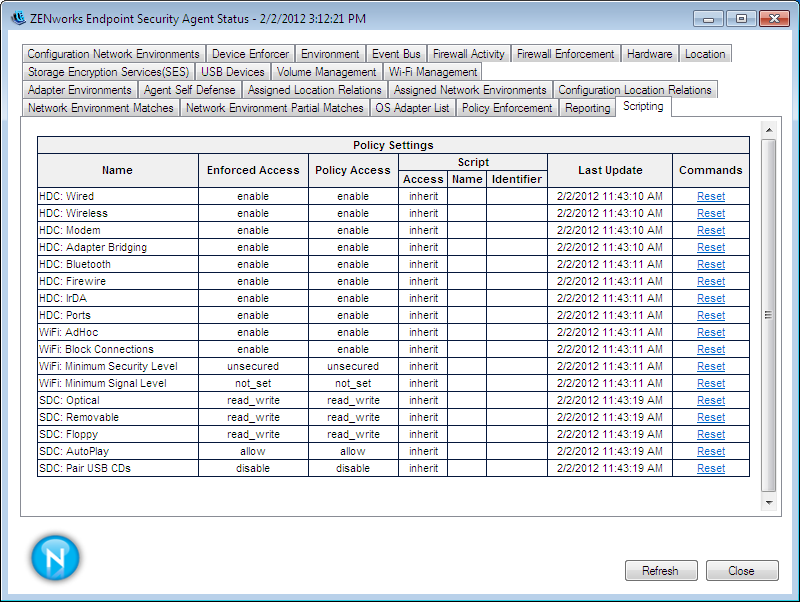
Task: Open Network Environment Partial Matches tab
Action: pos(274,108)
